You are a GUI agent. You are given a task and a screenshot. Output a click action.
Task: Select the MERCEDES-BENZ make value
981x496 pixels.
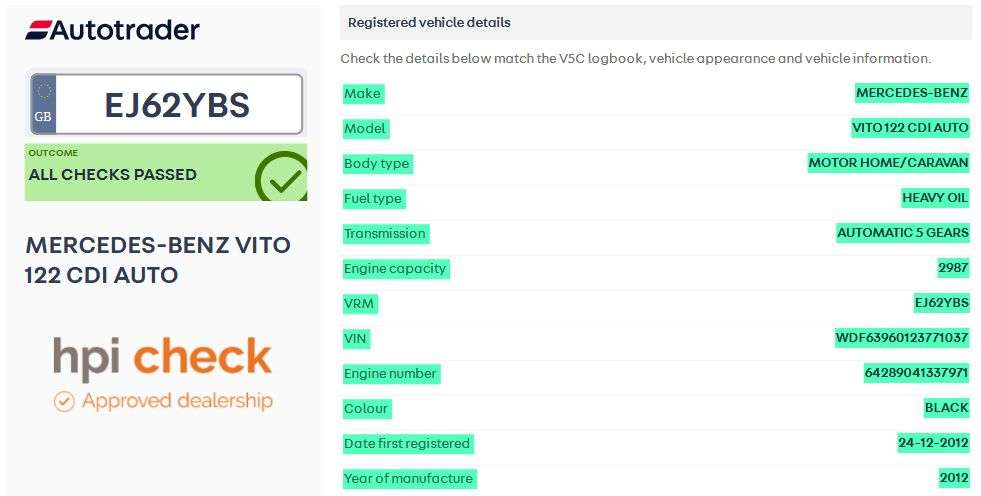(912, 93)
